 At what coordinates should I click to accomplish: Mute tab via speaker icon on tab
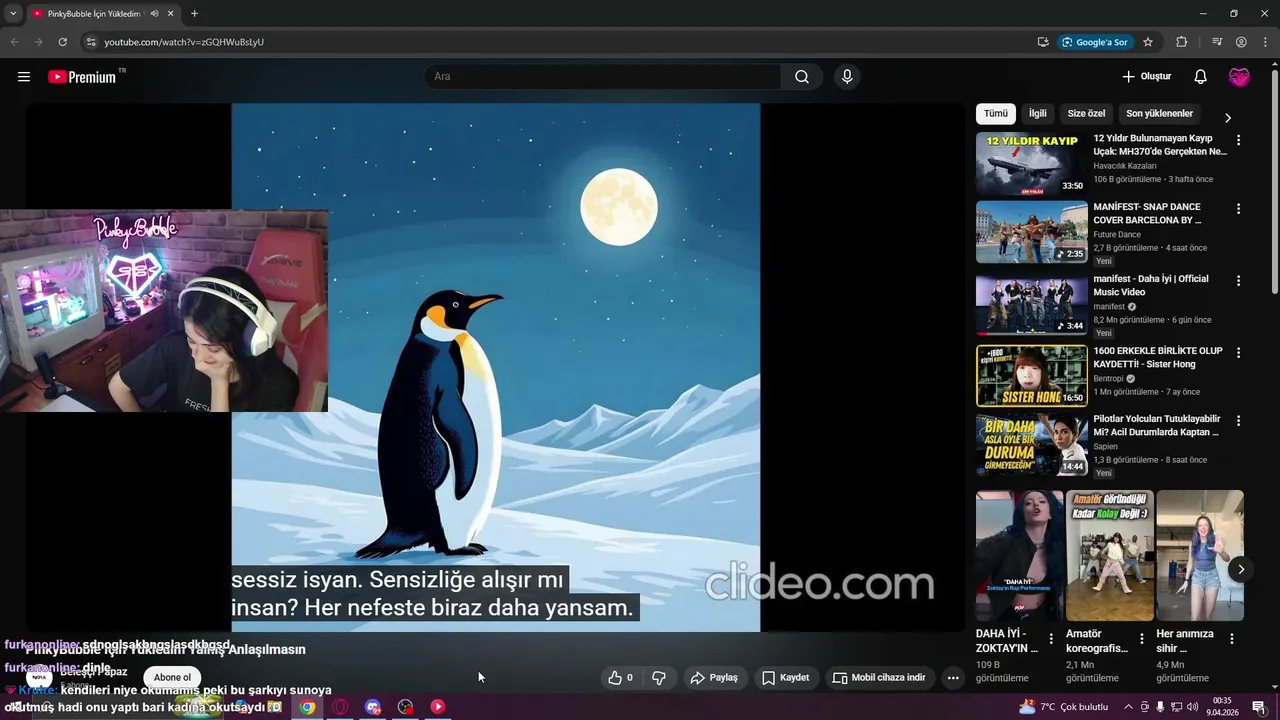coord(154,14)
